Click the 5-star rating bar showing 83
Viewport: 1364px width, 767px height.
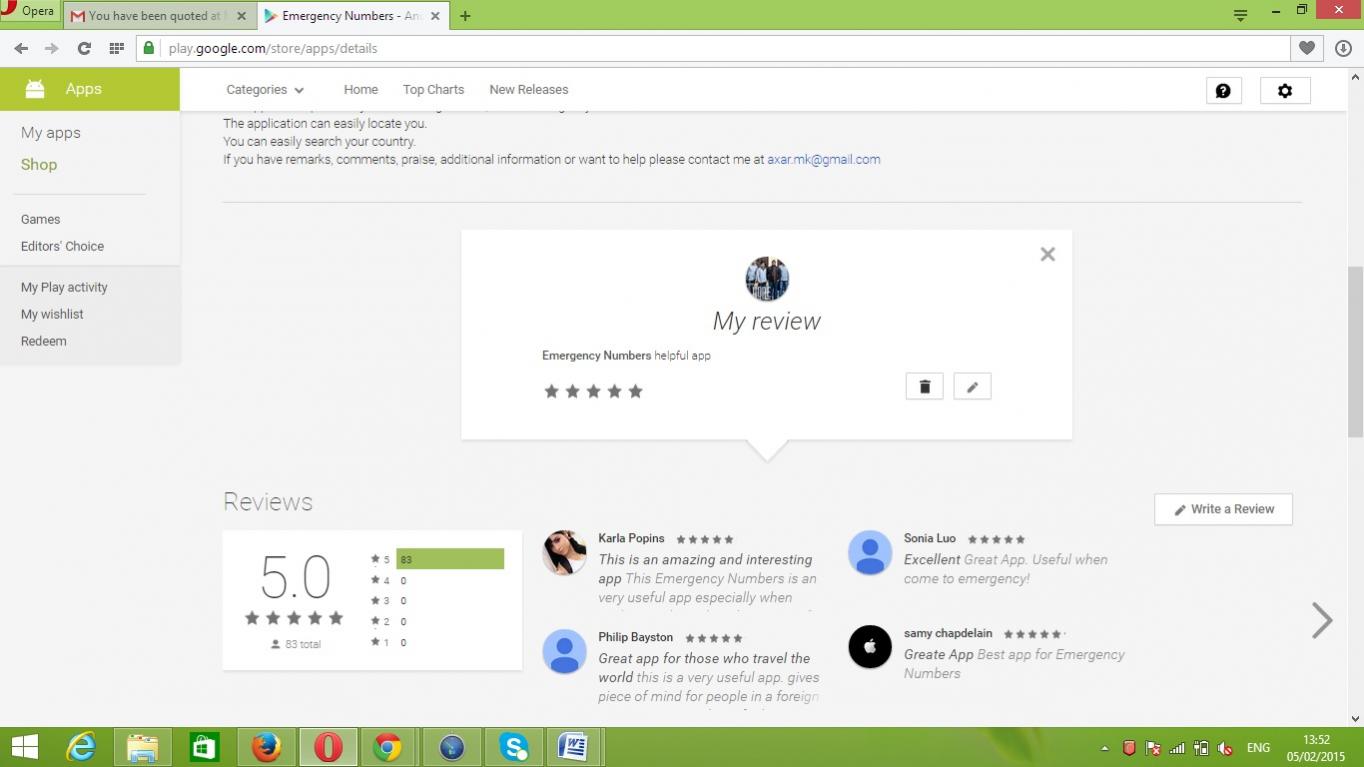pyautogui.click(x=450, y=559)
